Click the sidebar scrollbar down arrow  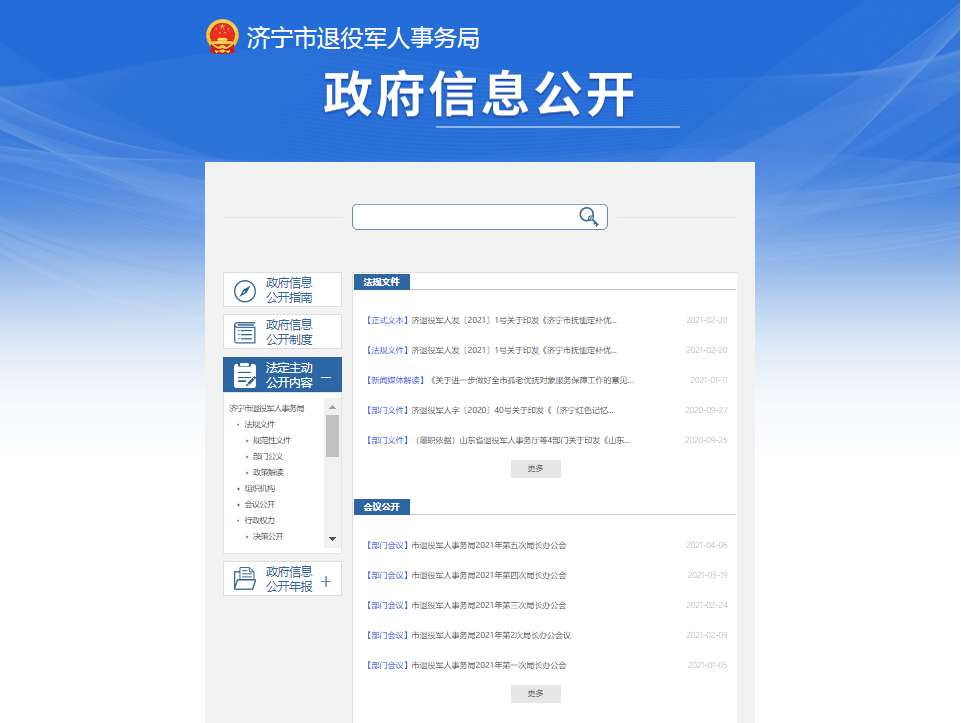(332, 539)
